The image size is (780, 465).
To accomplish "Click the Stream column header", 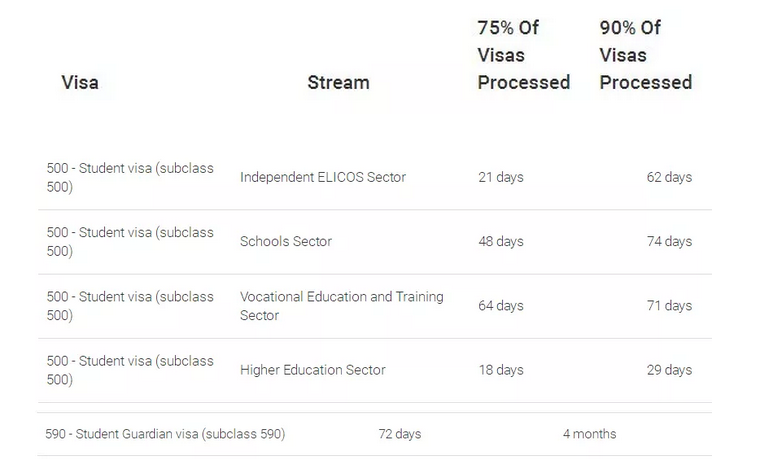I will 338,83.
